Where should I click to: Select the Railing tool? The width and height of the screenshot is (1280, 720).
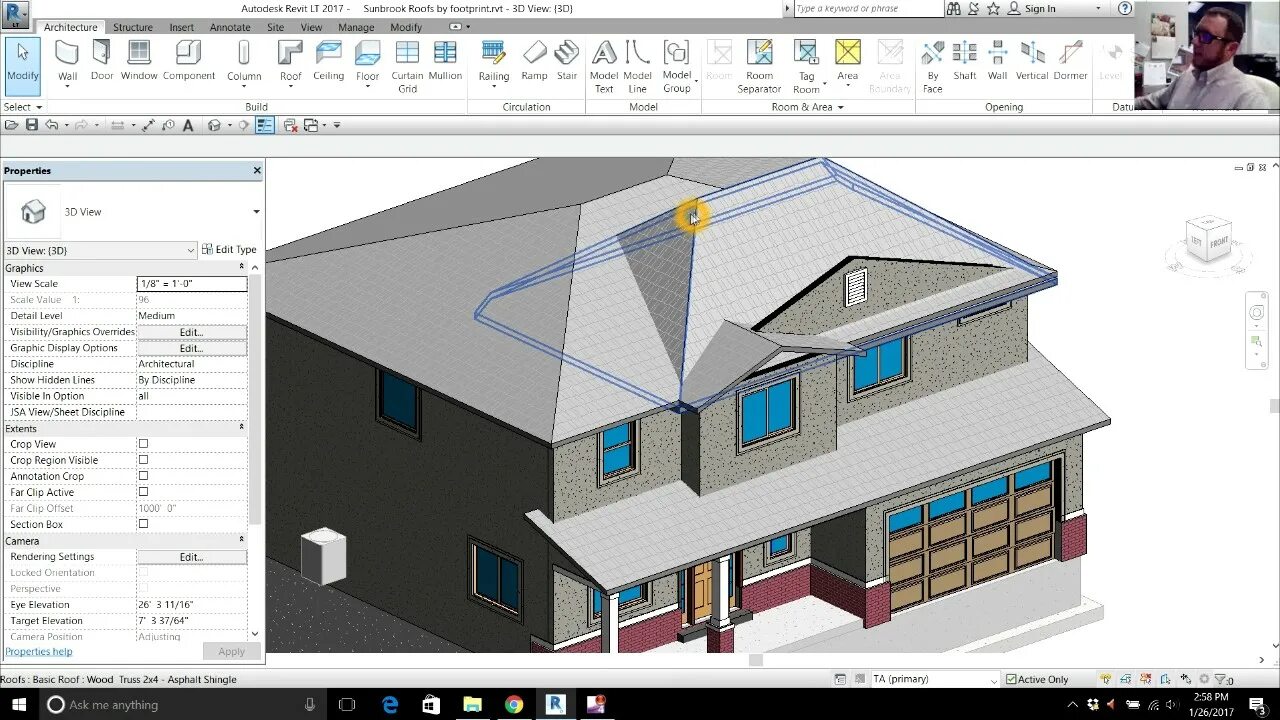(x=493, y=62)
